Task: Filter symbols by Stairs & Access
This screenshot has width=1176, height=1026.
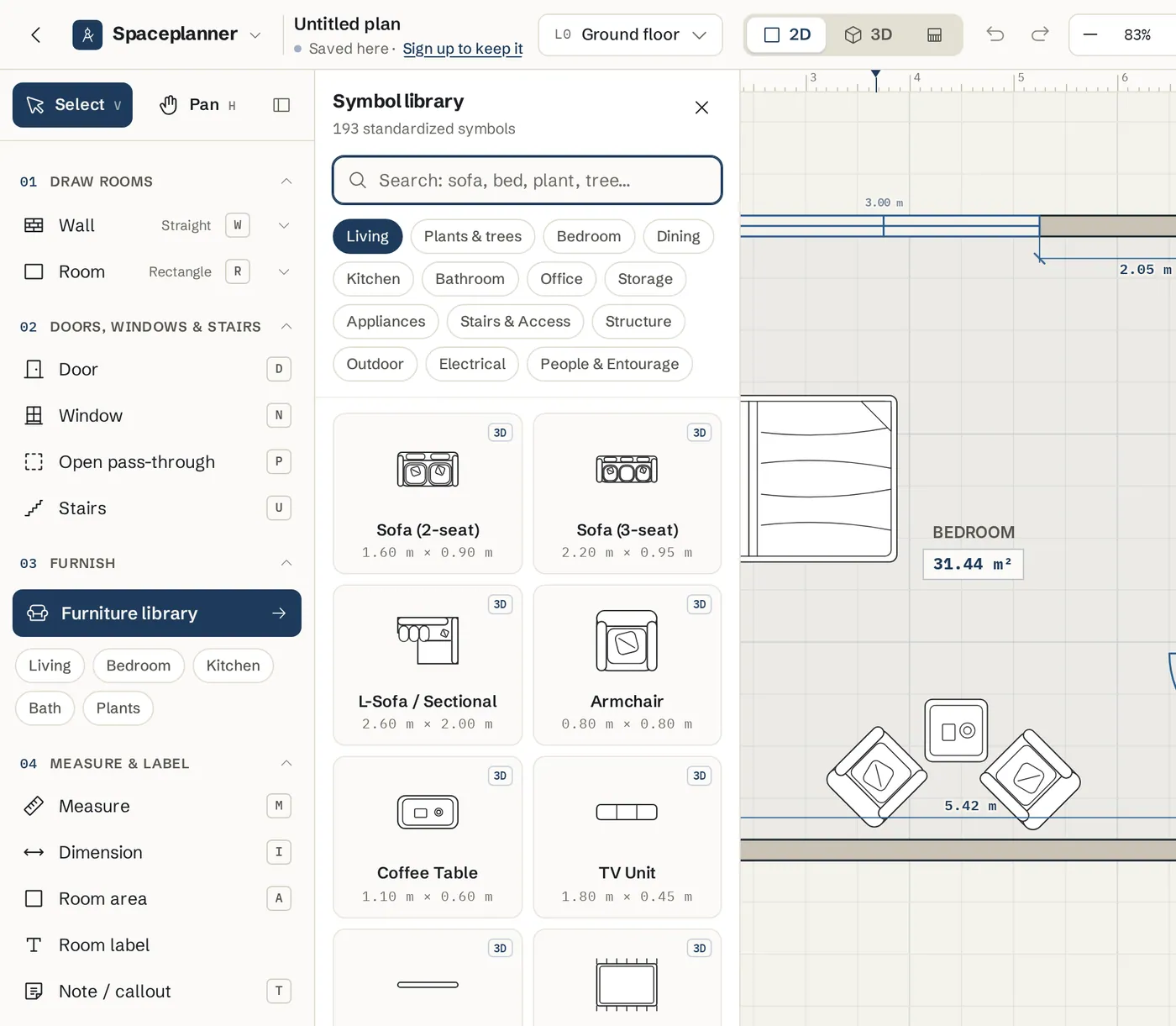Action: pos(515,321)
